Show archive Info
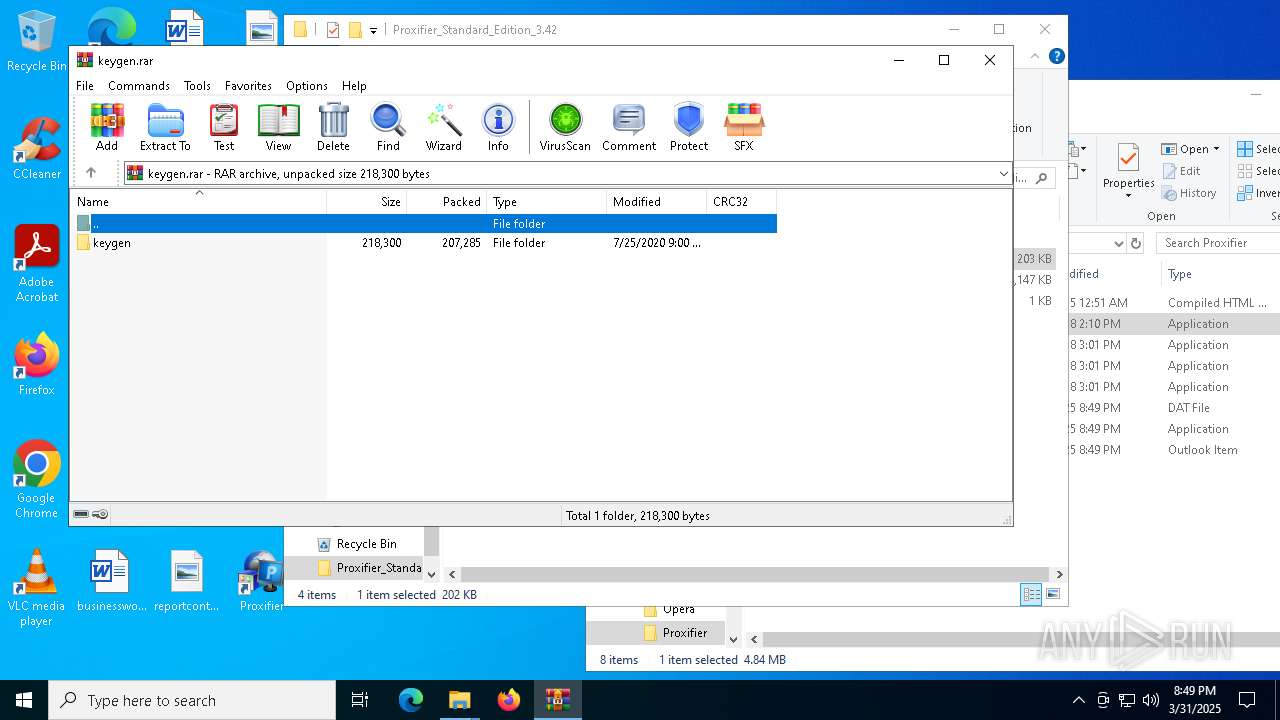The height and width of the screenshot is (720, 1280). (498, 127)
